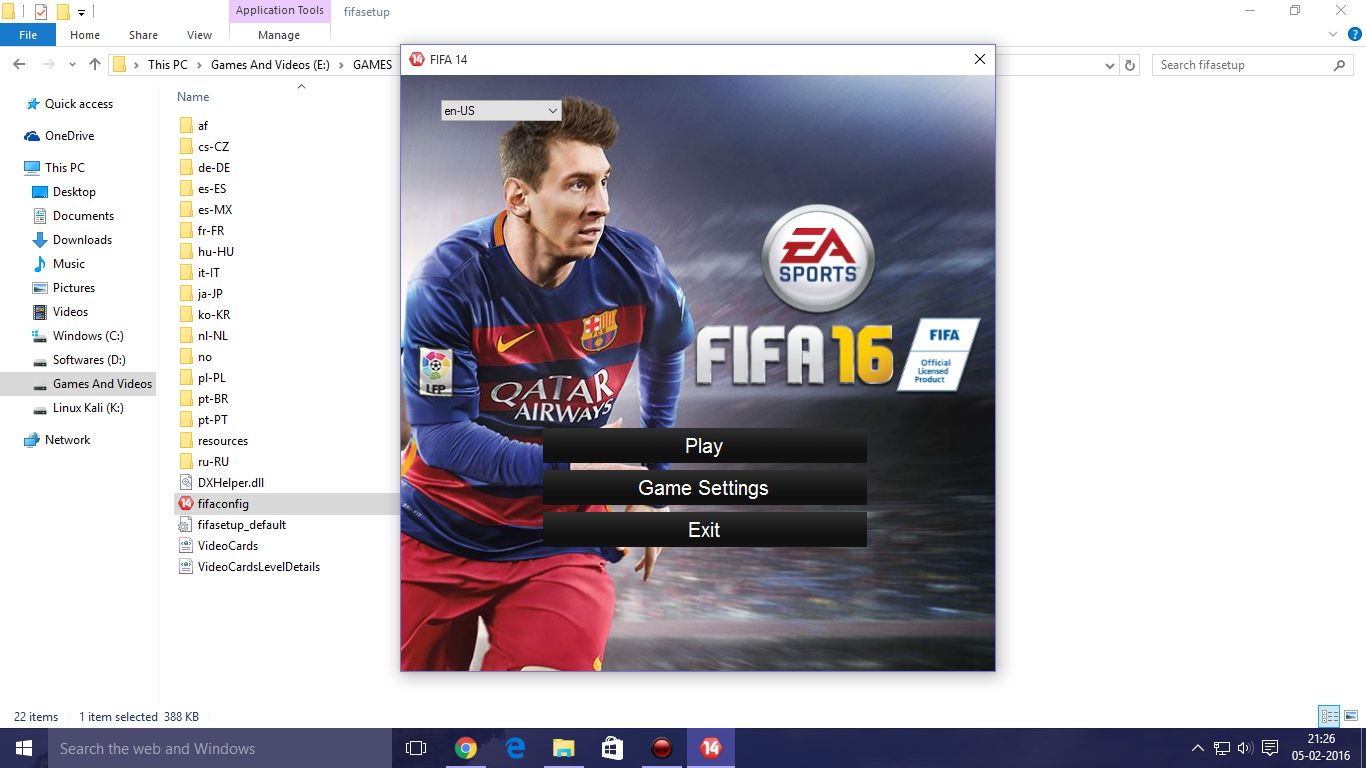Show hidden system tray icons
1366x768 pixels.
[x=1198, y=748]
